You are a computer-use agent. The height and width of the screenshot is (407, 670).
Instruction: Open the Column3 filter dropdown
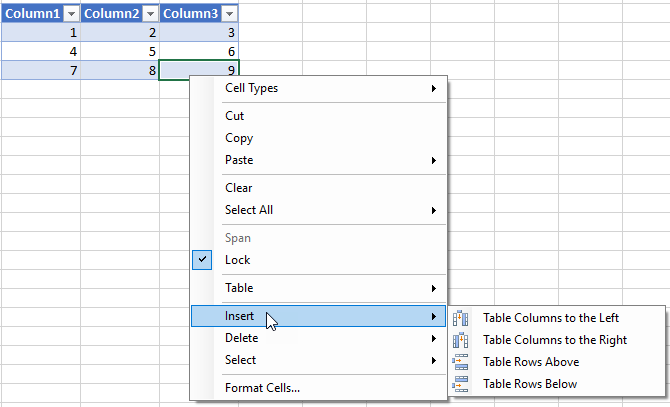point(229,14)
